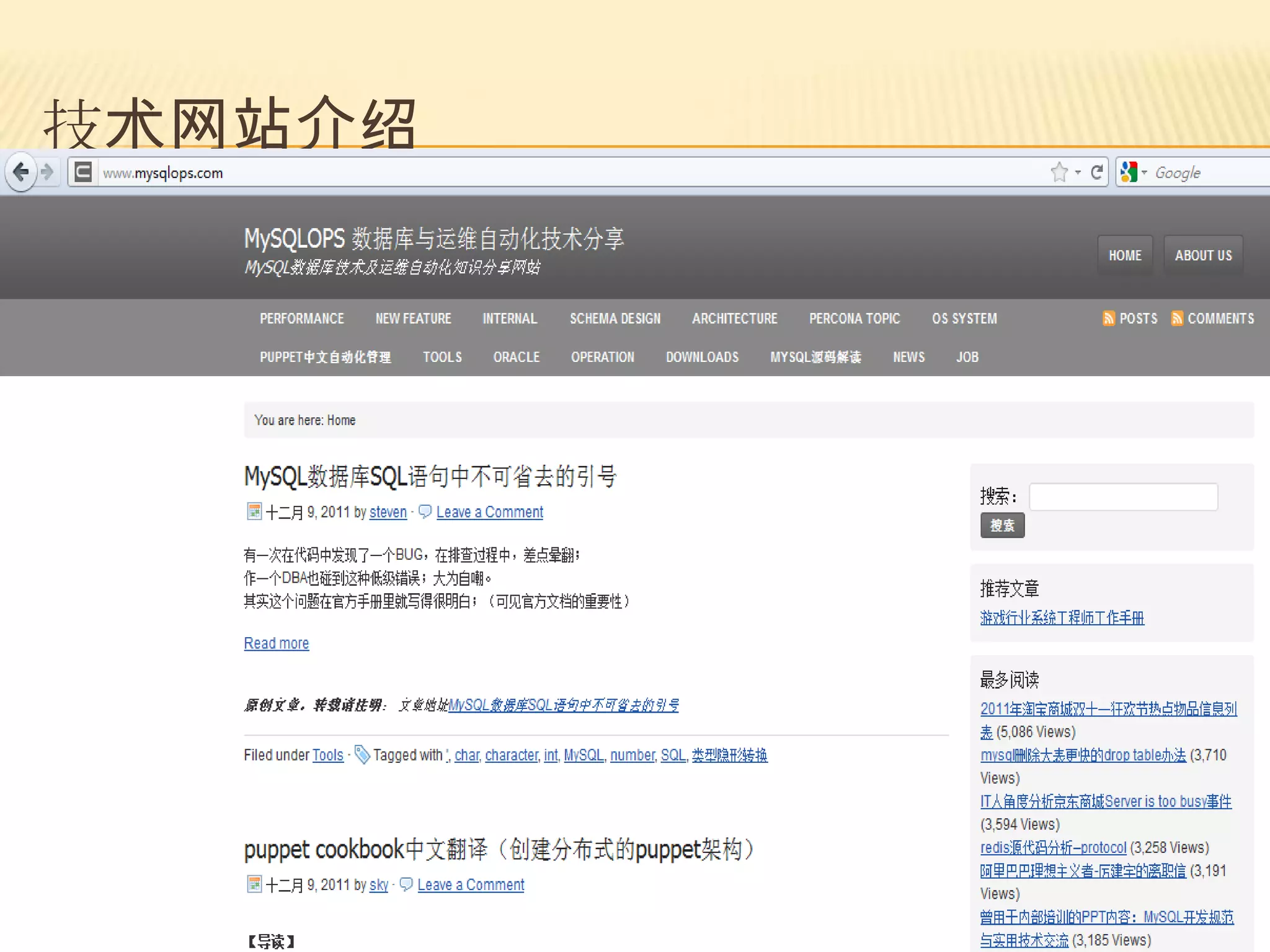The height and width of the screenshot is (952, 1270).
Task: Click the browser back arrow button
Action: click(x=21, y=172)
